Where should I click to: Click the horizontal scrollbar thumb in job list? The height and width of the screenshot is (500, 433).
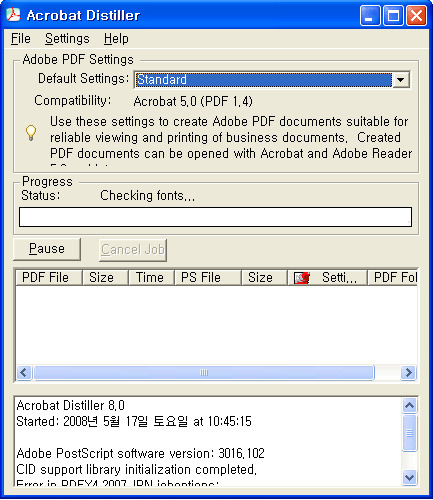(x=204, y=372)
